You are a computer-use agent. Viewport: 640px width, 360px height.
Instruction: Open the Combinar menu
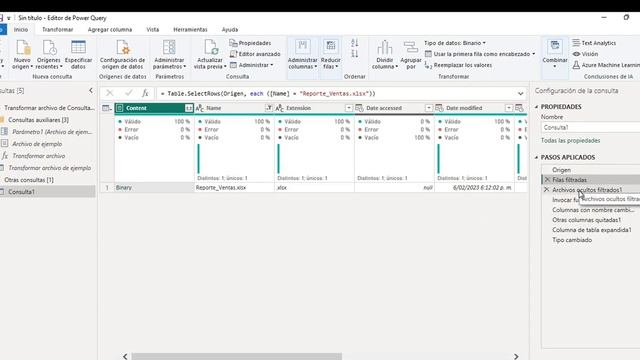click(x=555, y=54)
